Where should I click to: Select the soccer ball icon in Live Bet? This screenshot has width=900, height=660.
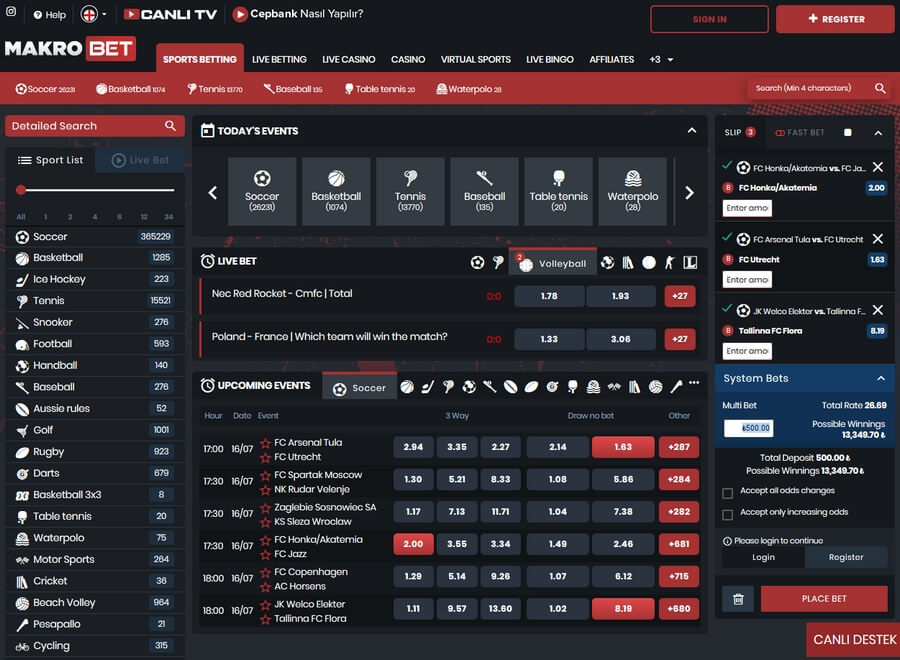tap(477, 262)
